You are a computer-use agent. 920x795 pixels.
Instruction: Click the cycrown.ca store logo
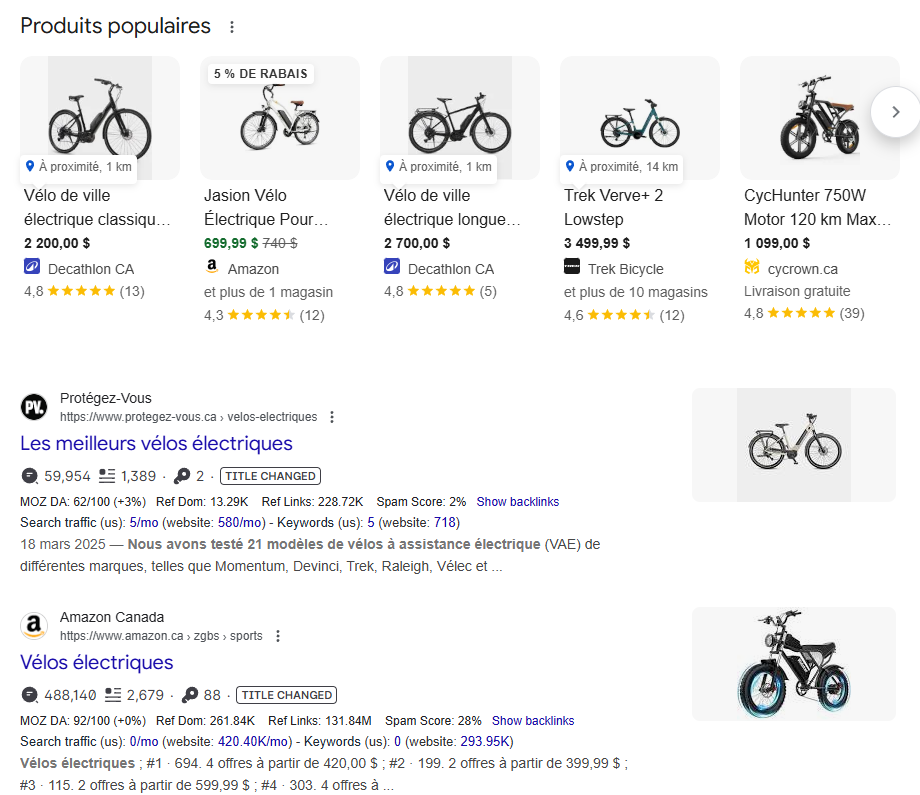point(752,268)
